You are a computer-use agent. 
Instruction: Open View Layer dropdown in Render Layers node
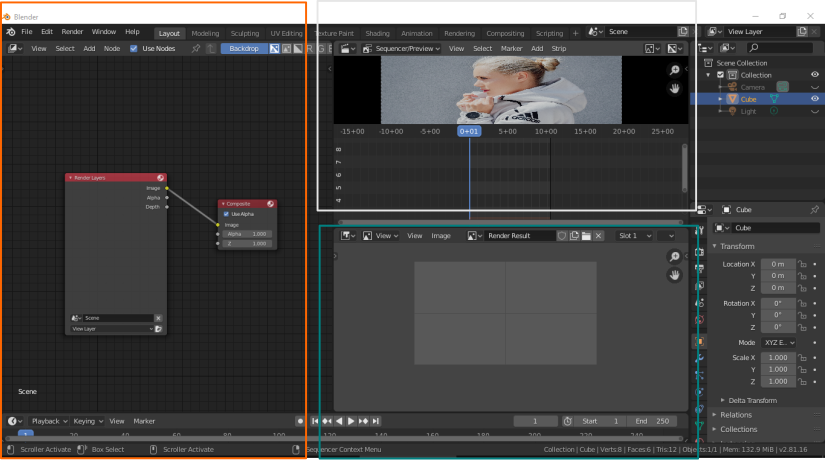point(112,329)
